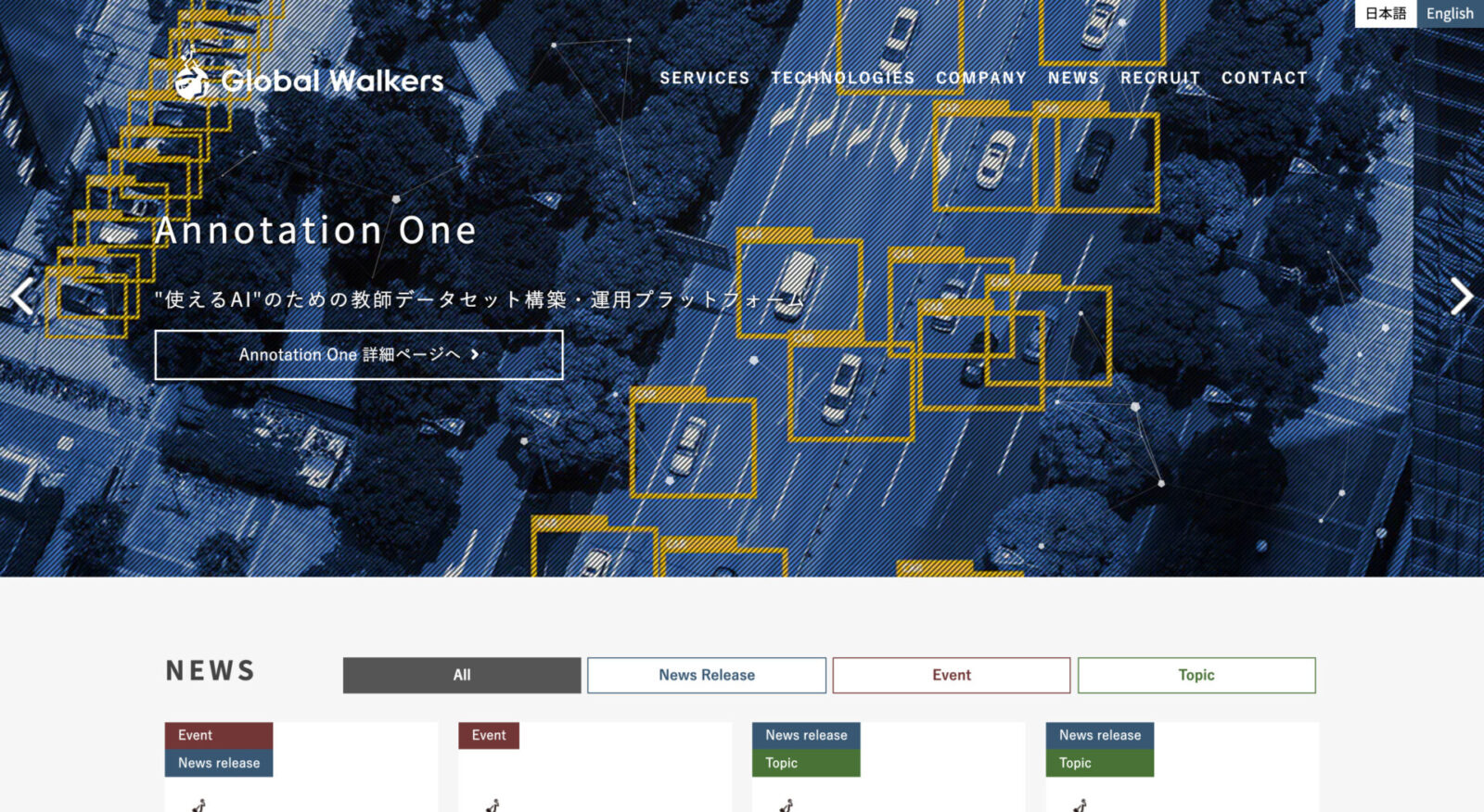Viewport: 1484px width, 812px height.
Task: Open Annotation One 詳細ページへ button
Action: (359, 354)
